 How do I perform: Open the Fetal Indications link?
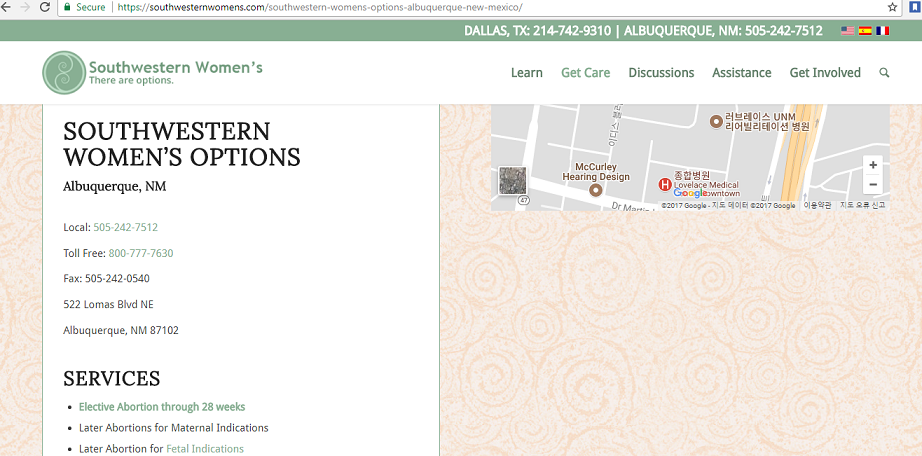pos(205,449)
